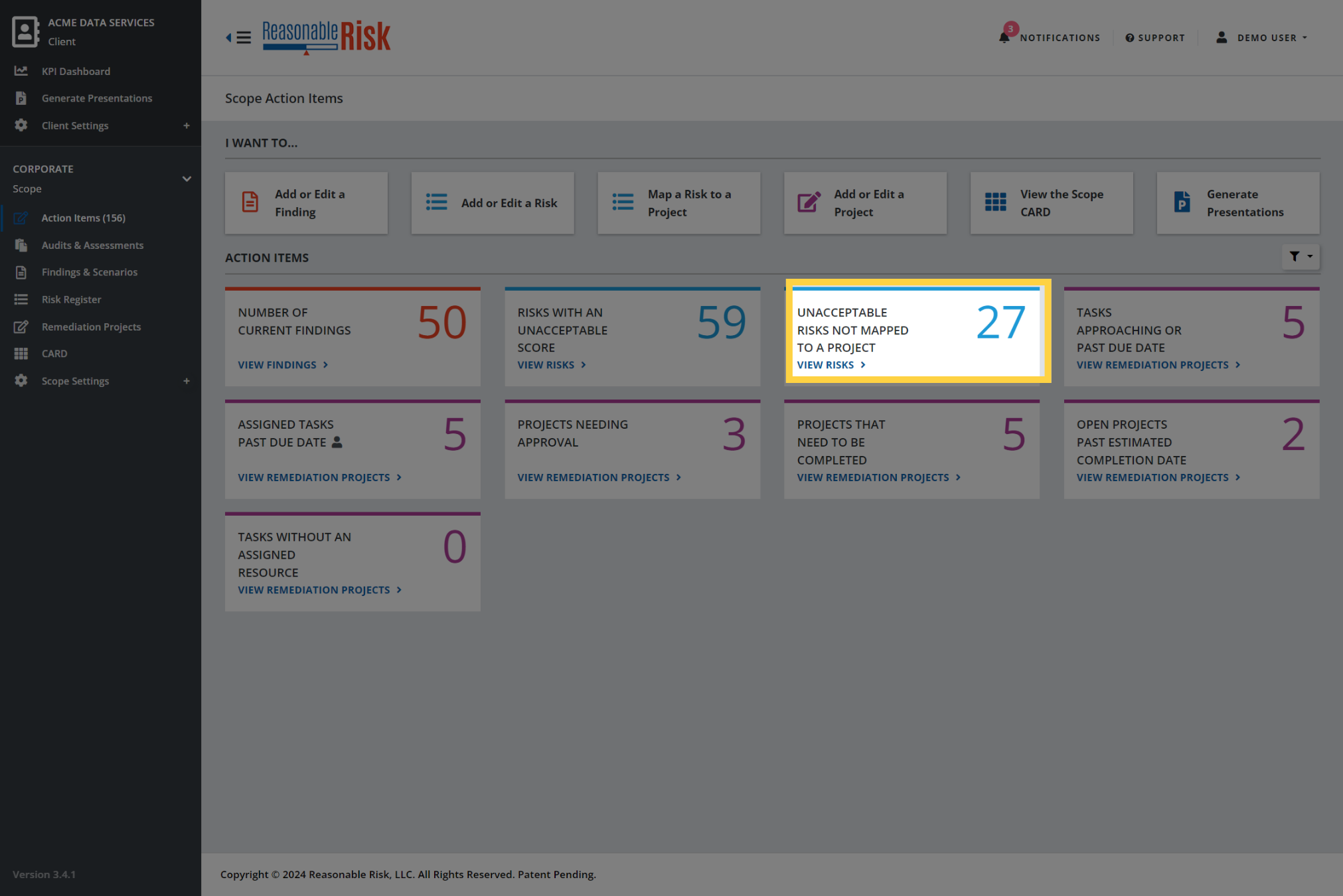Click the Add or Edit a Project tile
Viewport: 1343px width, 896px height.
pyautogui.click(x=865, y=203)
